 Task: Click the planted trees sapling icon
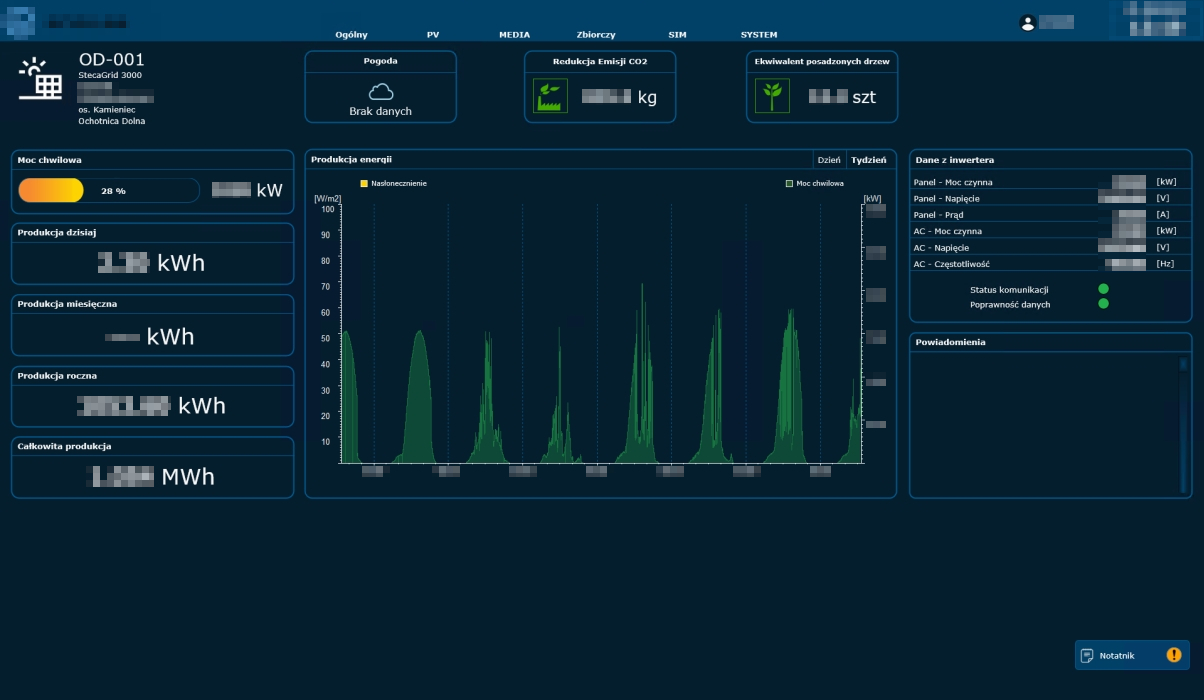[772, 96]
